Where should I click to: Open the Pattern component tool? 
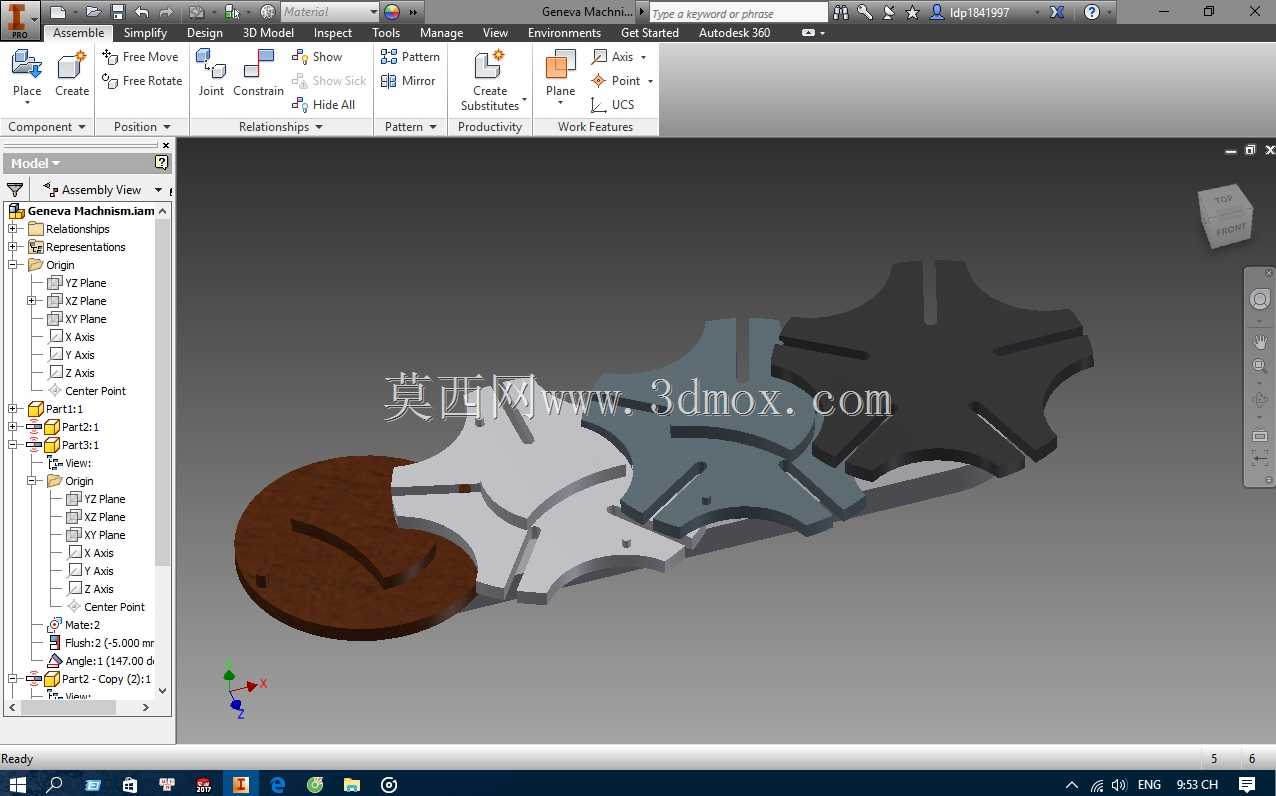click(x=410, y=57)
